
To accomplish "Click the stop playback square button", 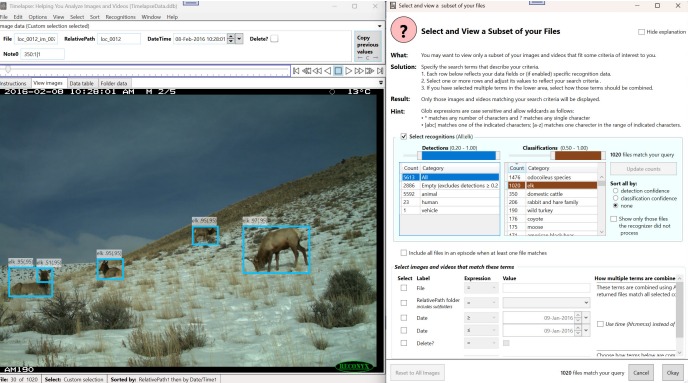I will [x=338, y=71].
